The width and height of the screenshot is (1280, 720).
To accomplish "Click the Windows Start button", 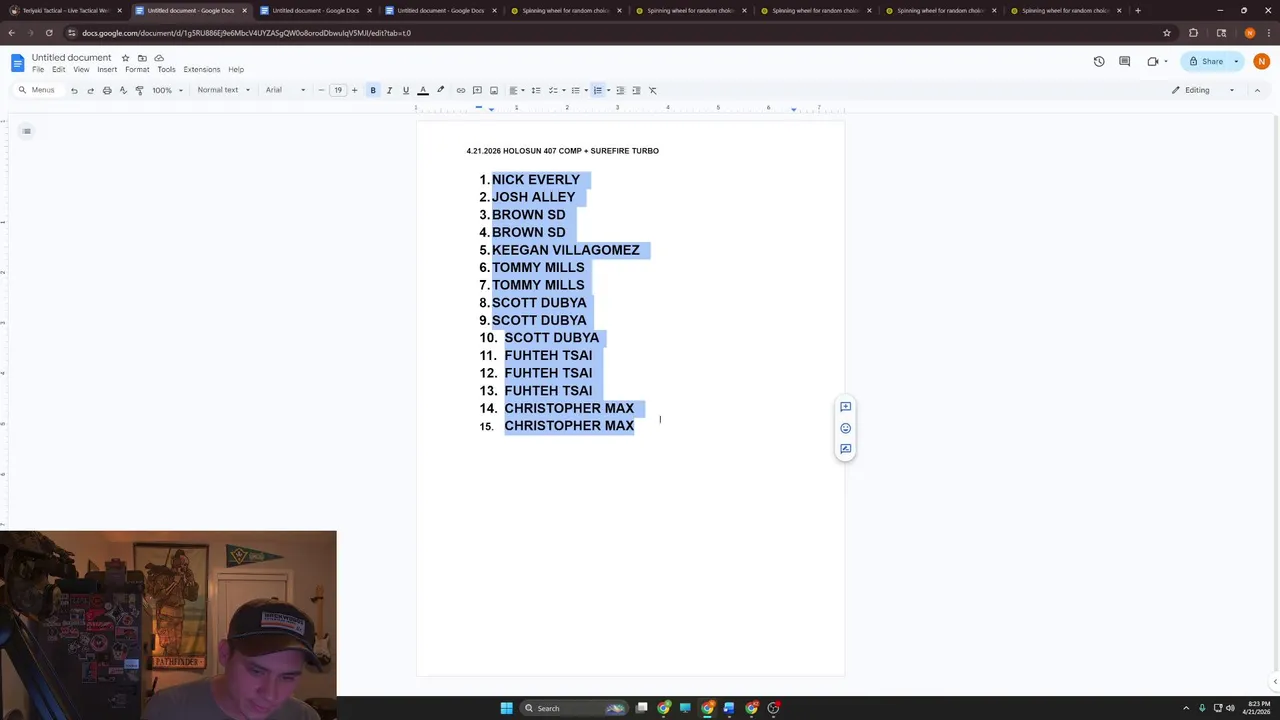I will point(506,708).
